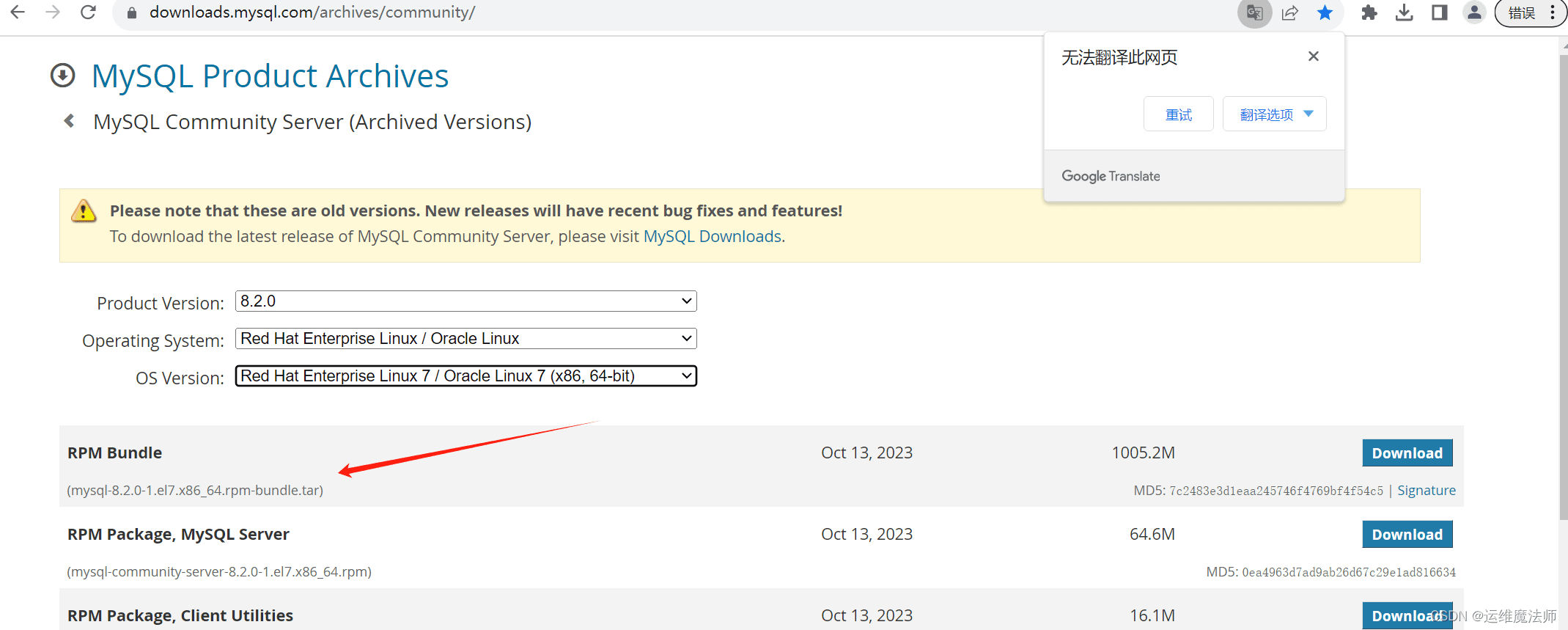Open the side panel icon
Image resolution: width=1568 pixels, height=630 pixels.
point(1440,13)
